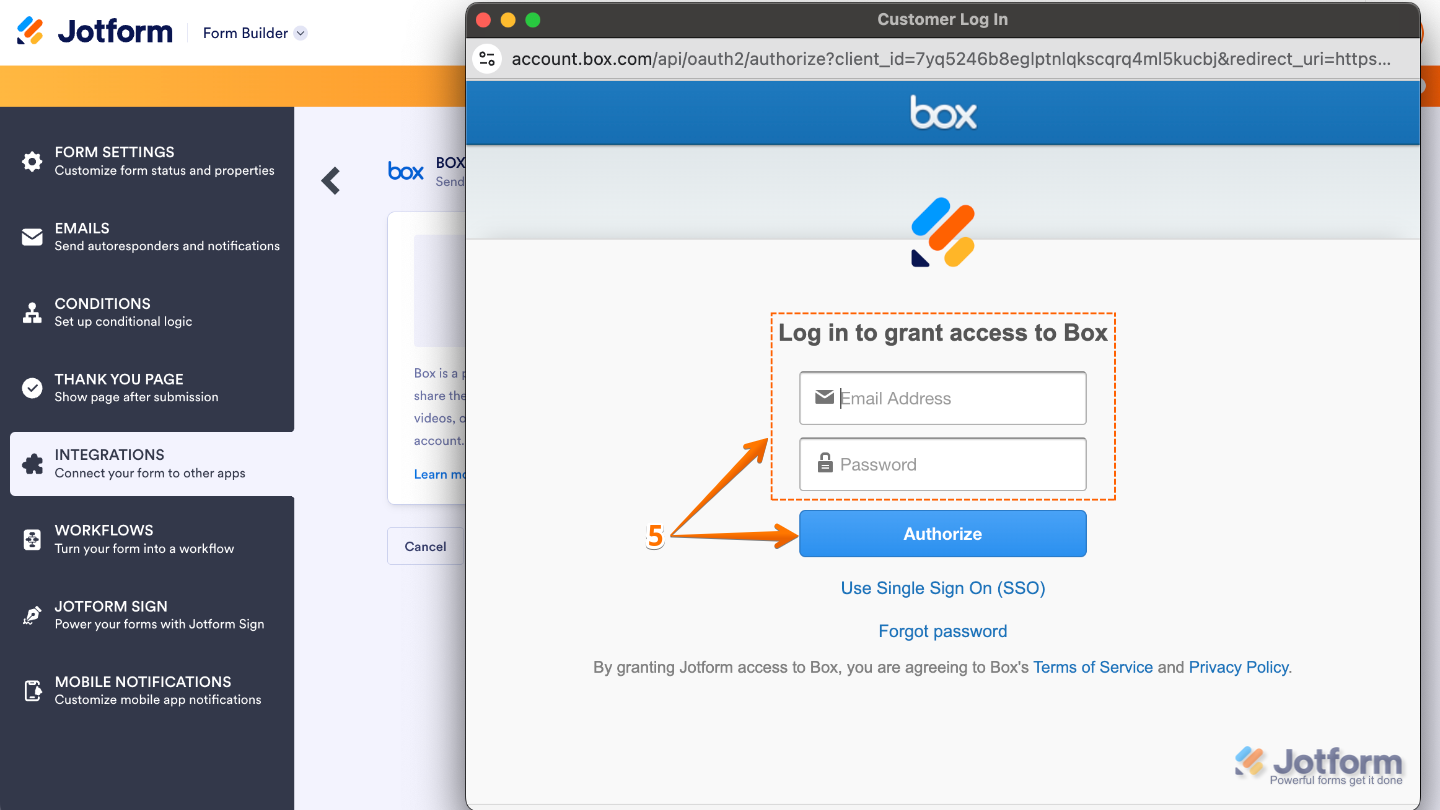Click the Mobile Notifications phone icon
This screenshot has width=1440, height=810.
click(32, 691)
